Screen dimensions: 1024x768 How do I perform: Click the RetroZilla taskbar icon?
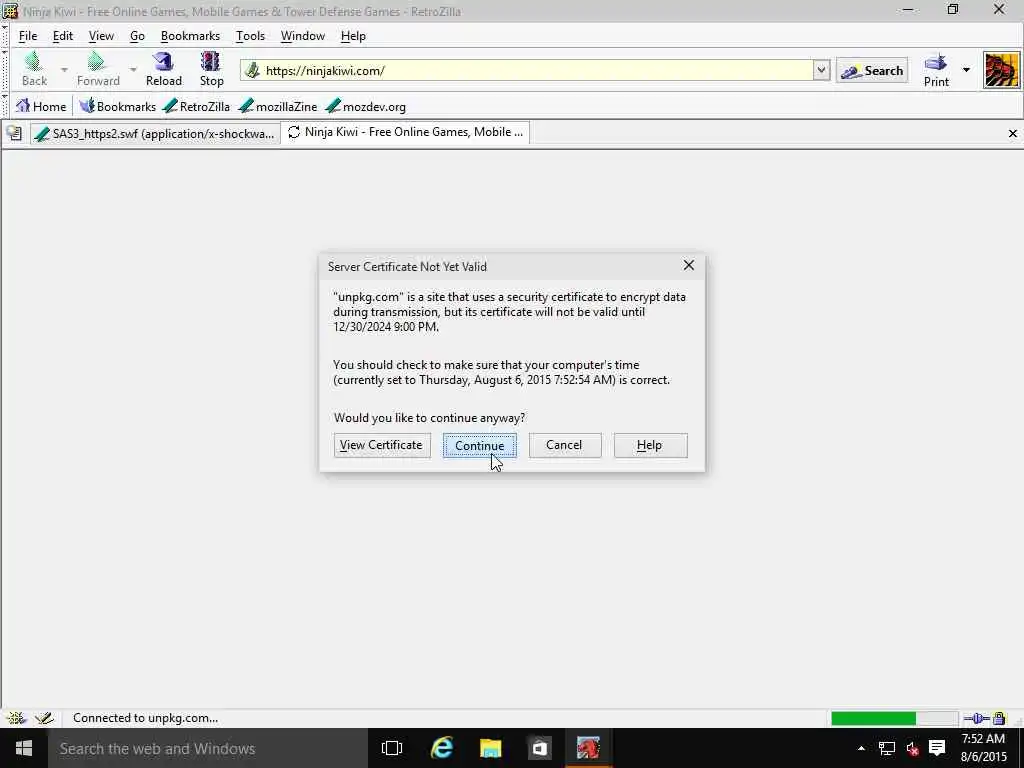click(588, 748)
